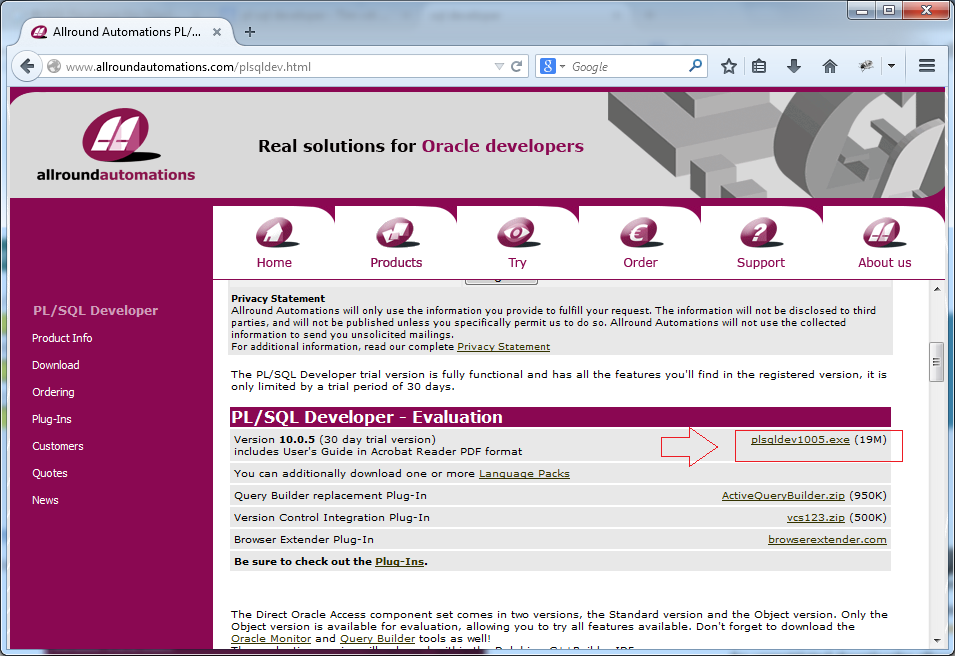Click the Support question-mark icon
The image size is (955, 656).
tap(760, 232)
